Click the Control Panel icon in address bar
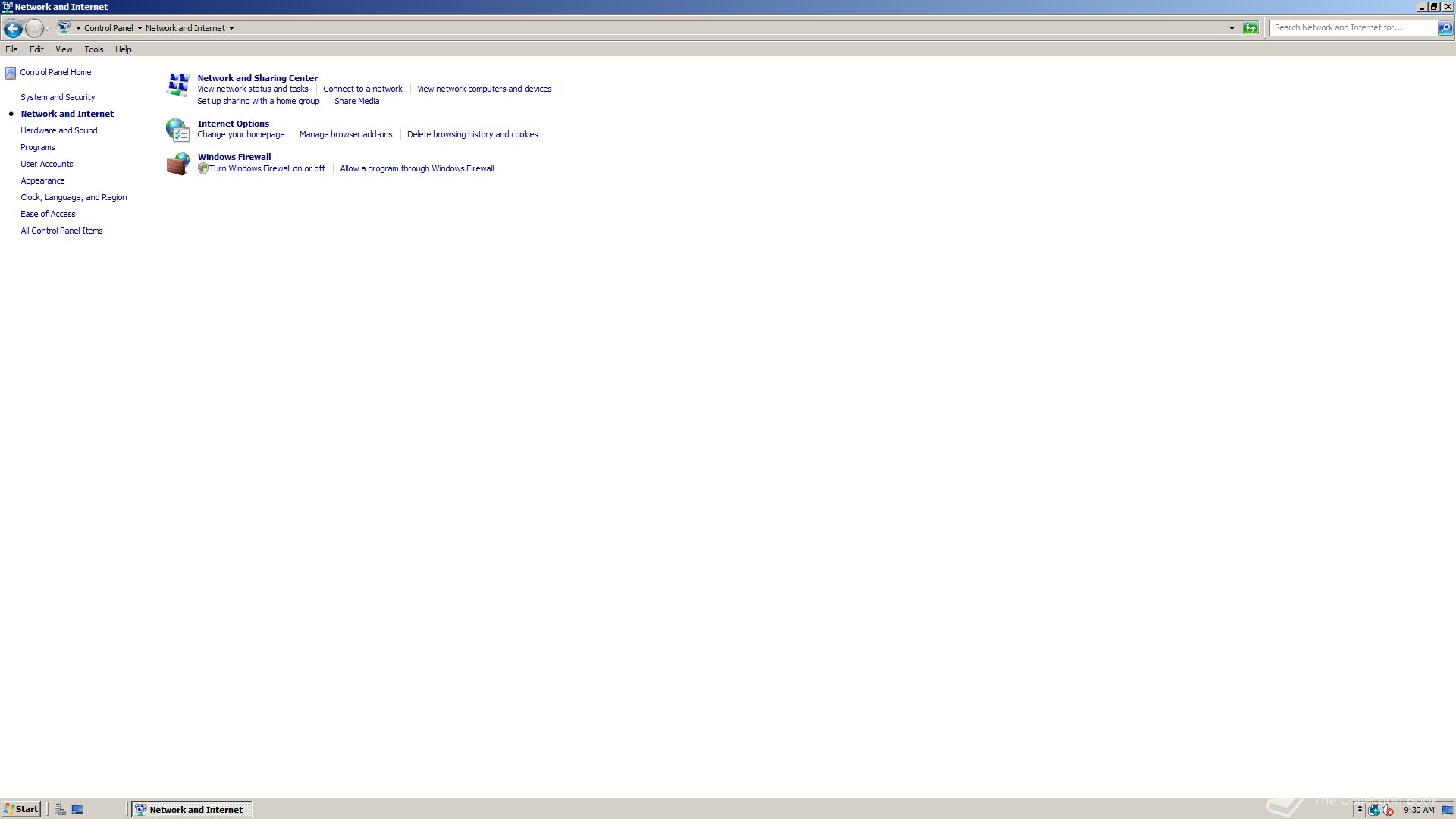 click(x=64, y=28)
